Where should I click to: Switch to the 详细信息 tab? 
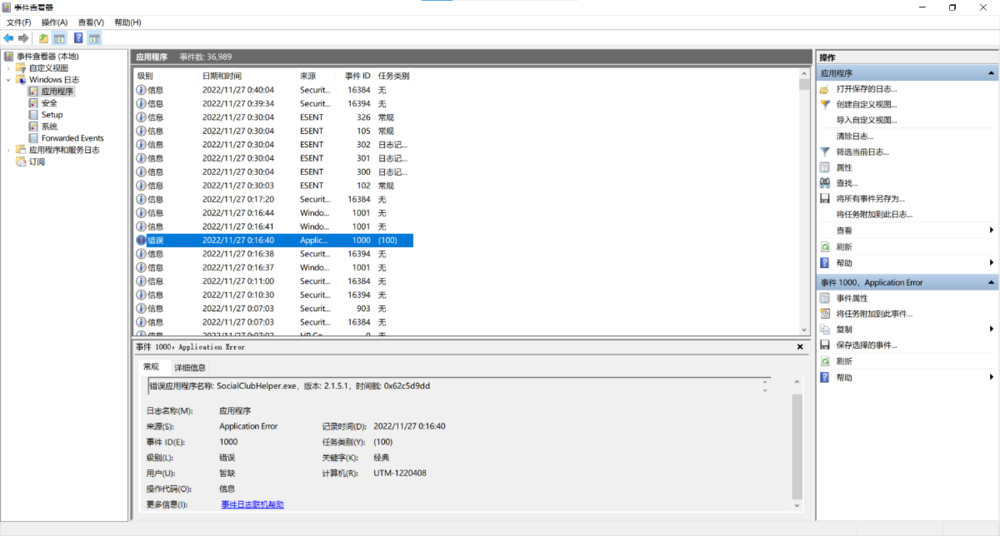click(x=190, y=368)
